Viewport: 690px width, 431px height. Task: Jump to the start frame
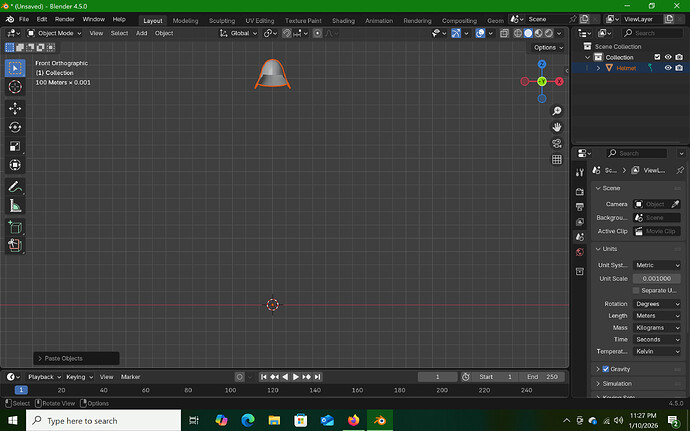(264, 377)
